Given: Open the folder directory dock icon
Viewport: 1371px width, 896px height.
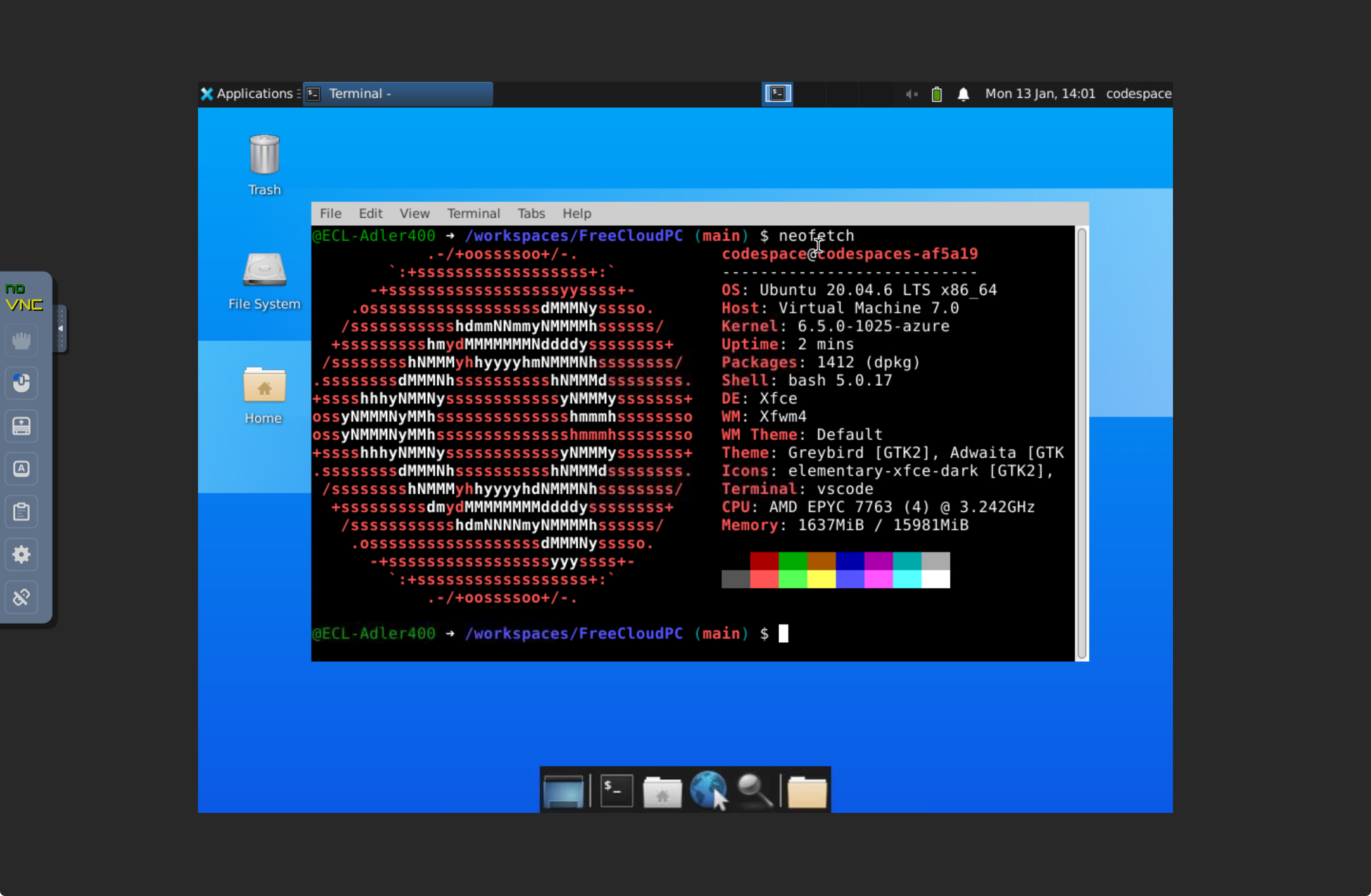Looking at the screenshot, I should pos(807,791).
